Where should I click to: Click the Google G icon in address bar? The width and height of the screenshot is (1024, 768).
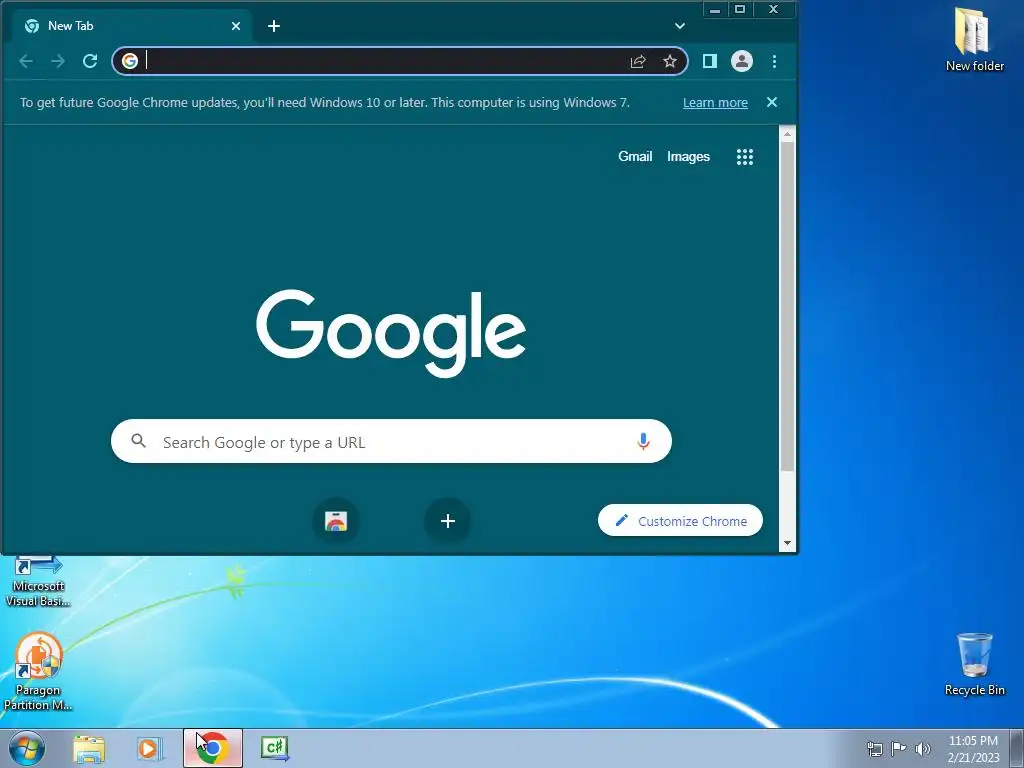pos(130,61)
